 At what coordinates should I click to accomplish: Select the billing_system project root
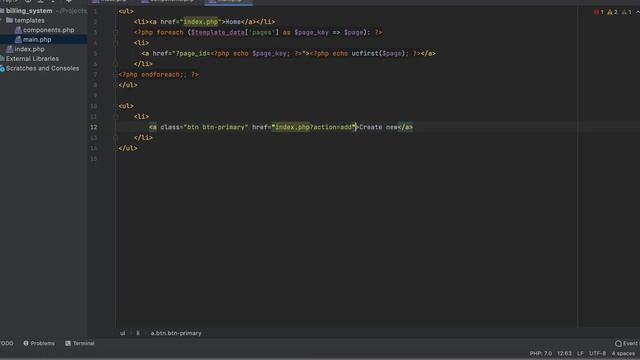(29, 11)
